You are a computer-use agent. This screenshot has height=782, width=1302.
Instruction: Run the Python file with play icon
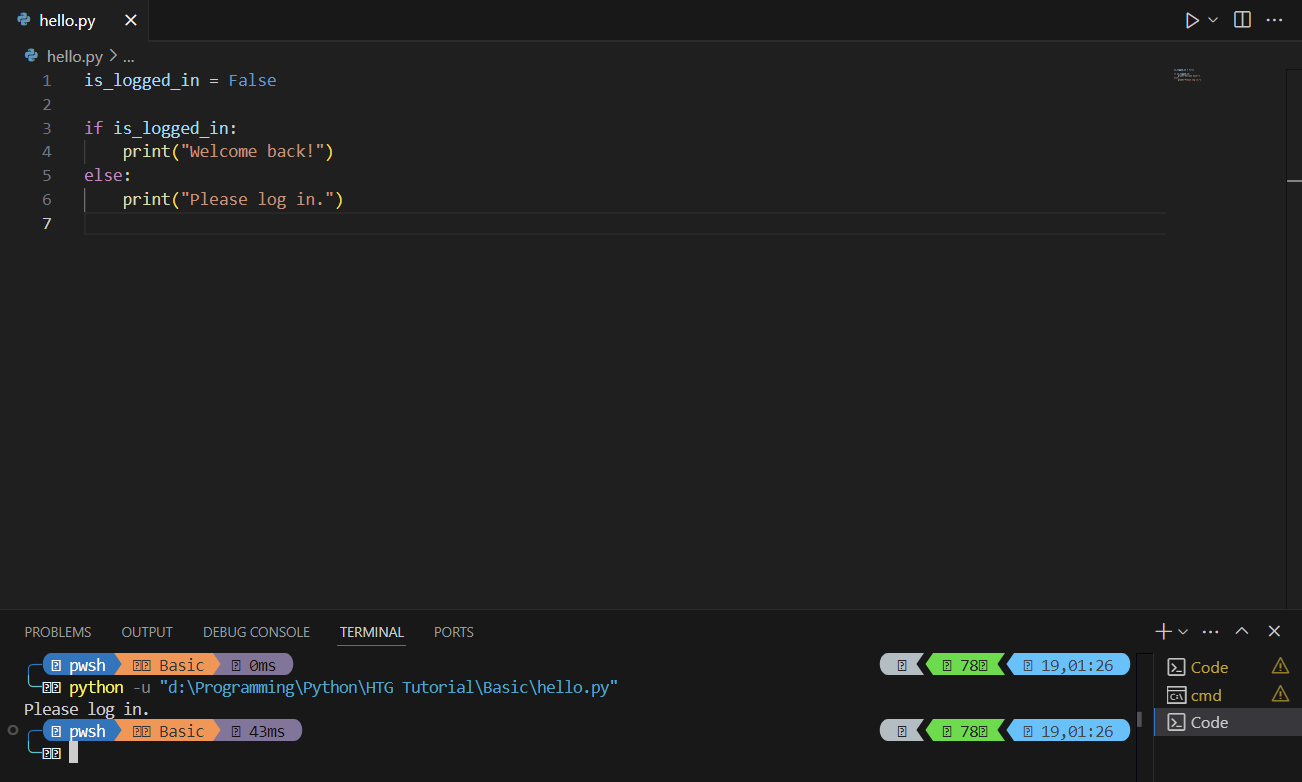tap(1191, 20)
